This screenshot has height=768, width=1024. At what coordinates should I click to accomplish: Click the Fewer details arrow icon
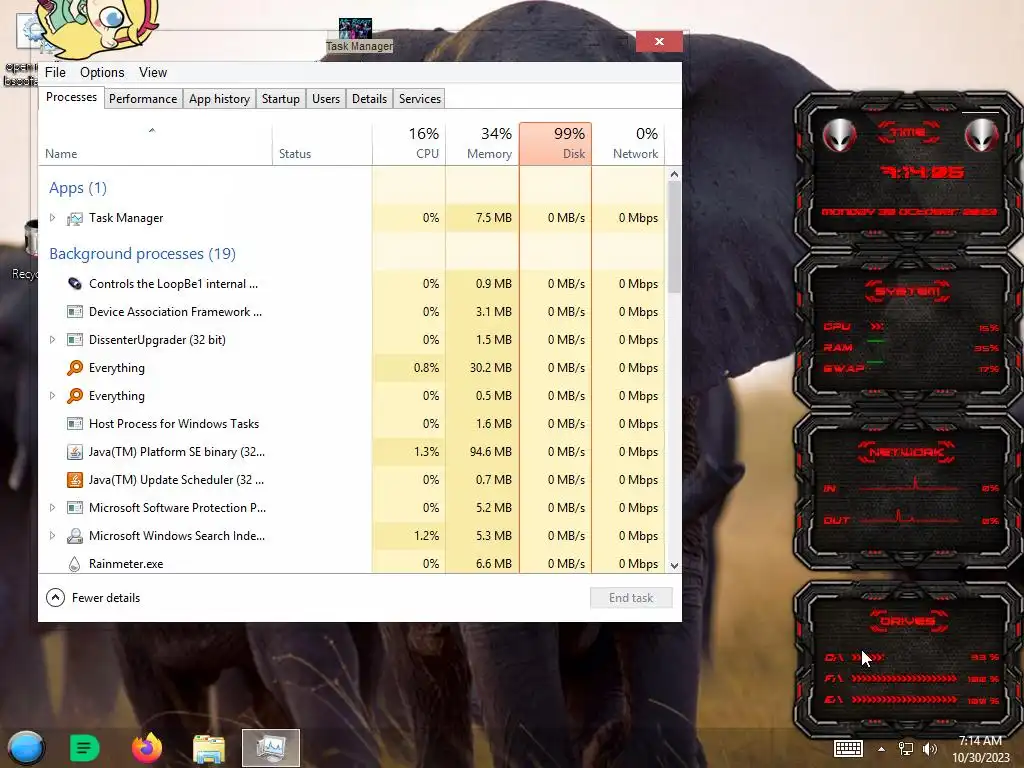56,598
